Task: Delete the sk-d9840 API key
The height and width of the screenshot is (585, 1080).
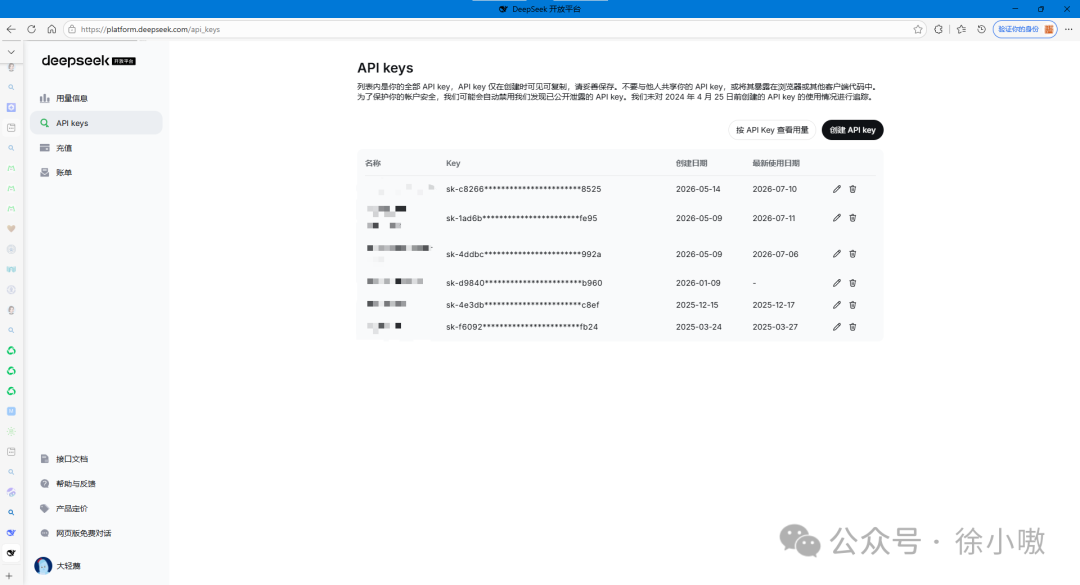Action: [x=853, y=283]
